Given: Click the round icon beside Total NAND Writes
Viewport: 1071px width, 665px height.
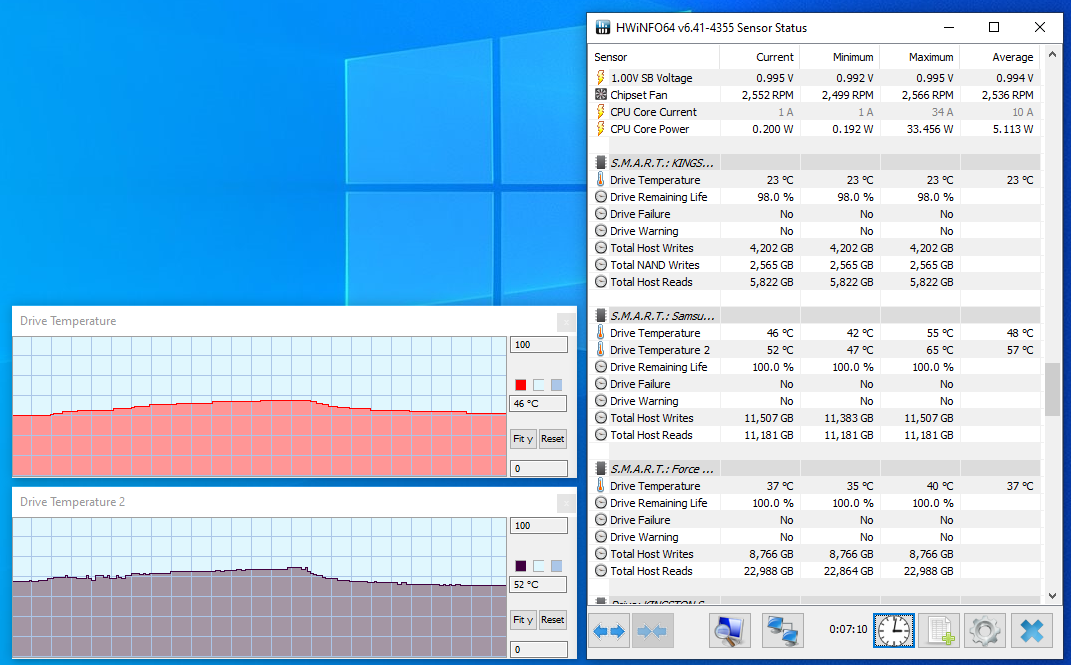Looking at the screenshot, I should click(x=600, y=264).
